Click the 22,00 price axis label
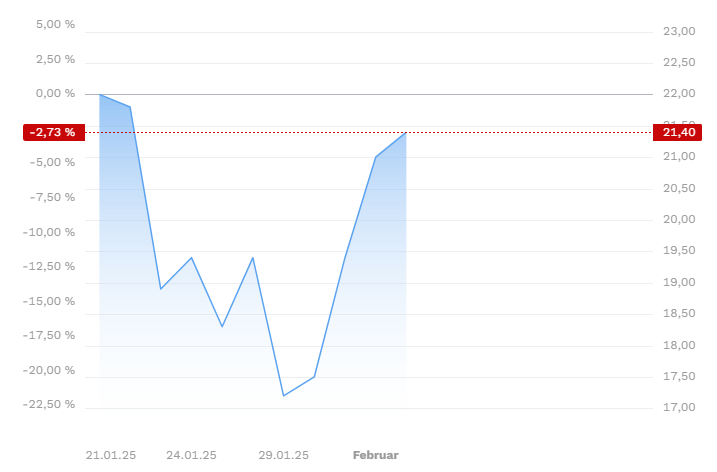717x472 pixels. 679,93
